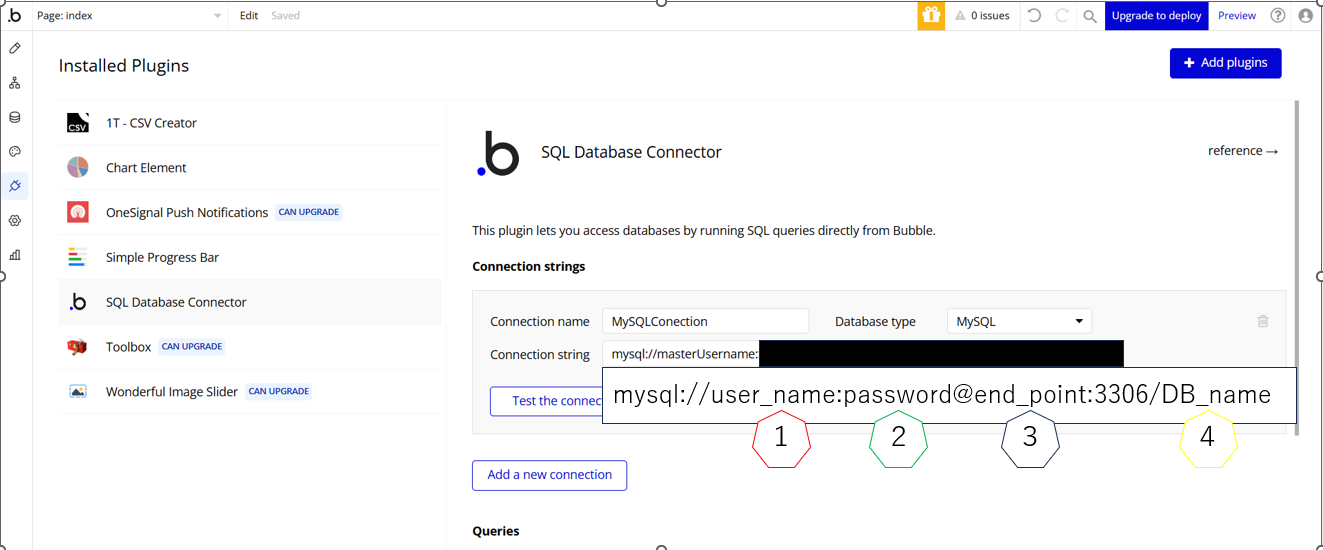Screen dimensions: 1323x550
Task: Click the Installed Plugins heading
Action: [124, 66]
